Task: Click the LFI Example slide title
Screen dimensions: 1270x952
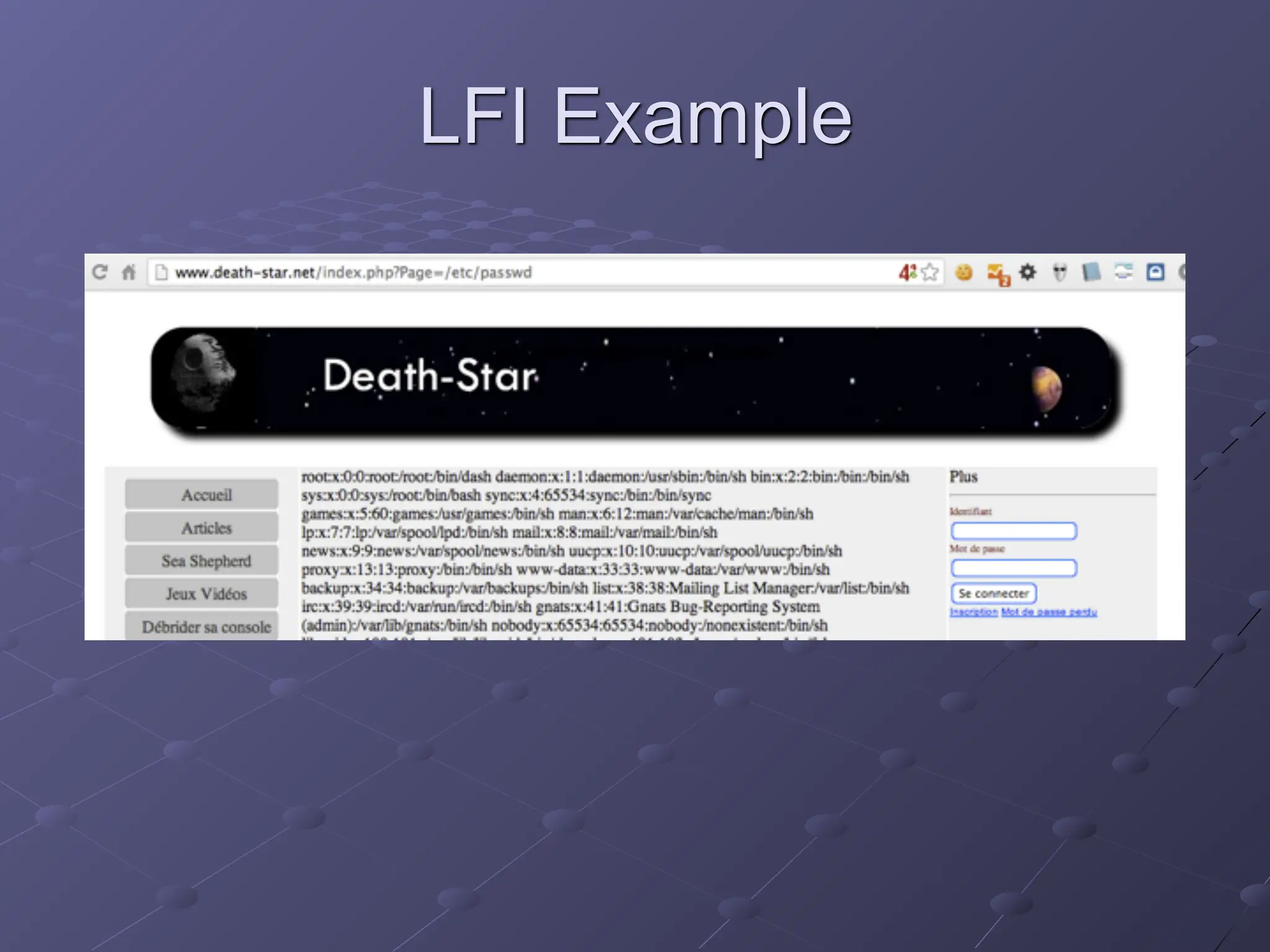Action: point(636,118)
